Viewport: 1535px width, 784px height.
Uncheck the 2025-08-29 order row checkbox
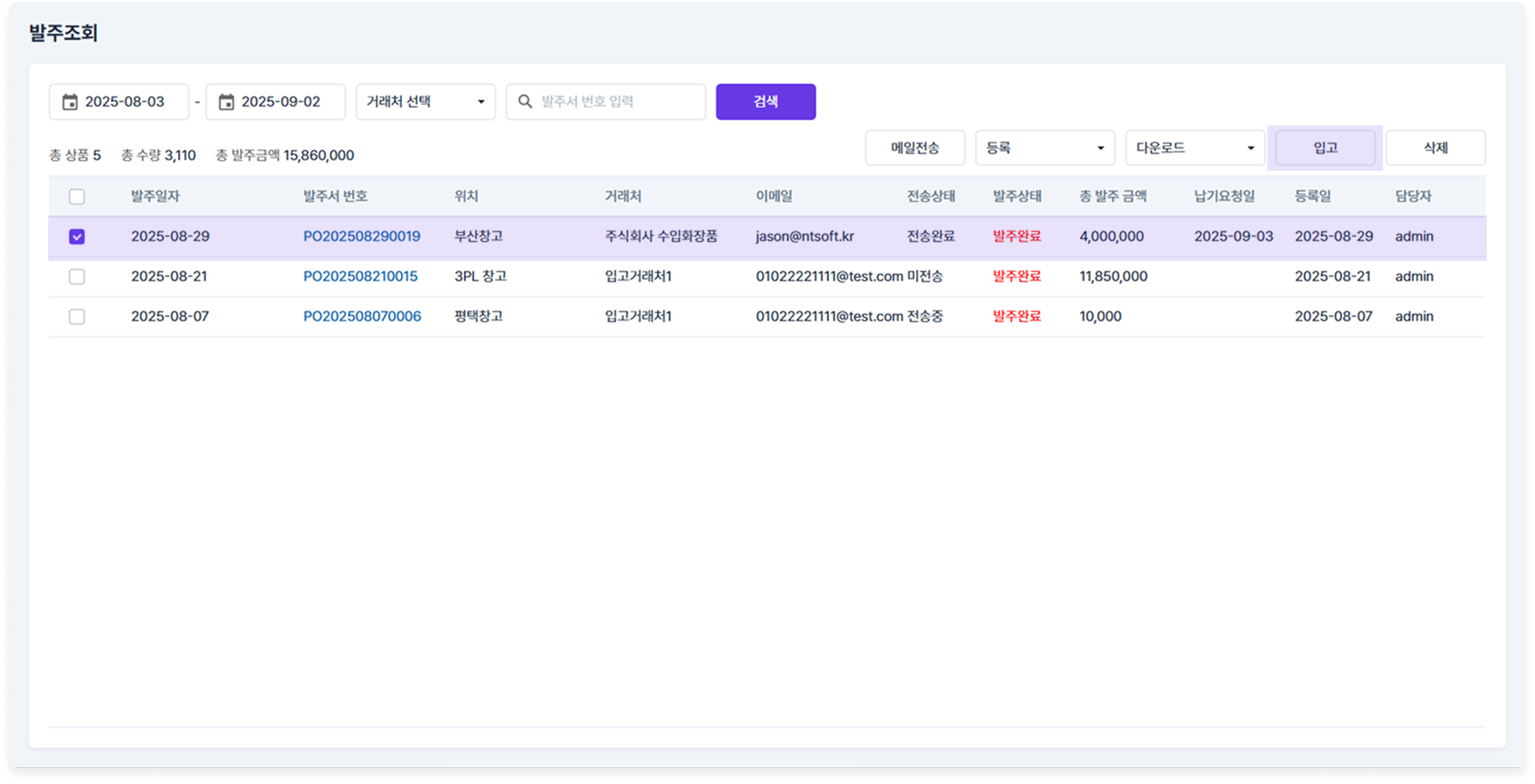(x=77, y=236)
